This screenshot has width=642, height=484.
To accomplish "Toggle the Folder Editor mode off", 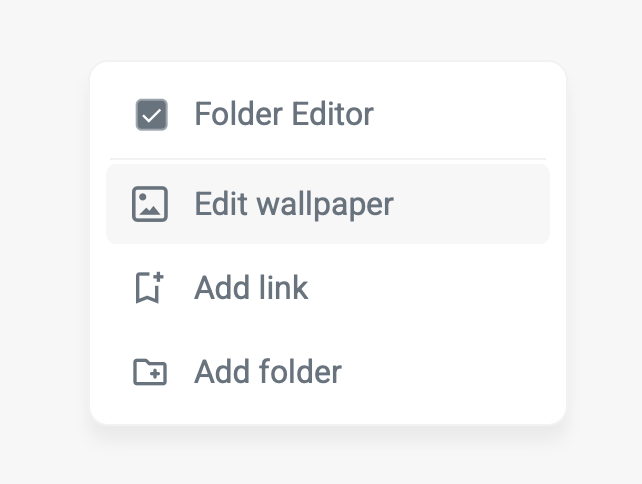I will coord(151,115).
